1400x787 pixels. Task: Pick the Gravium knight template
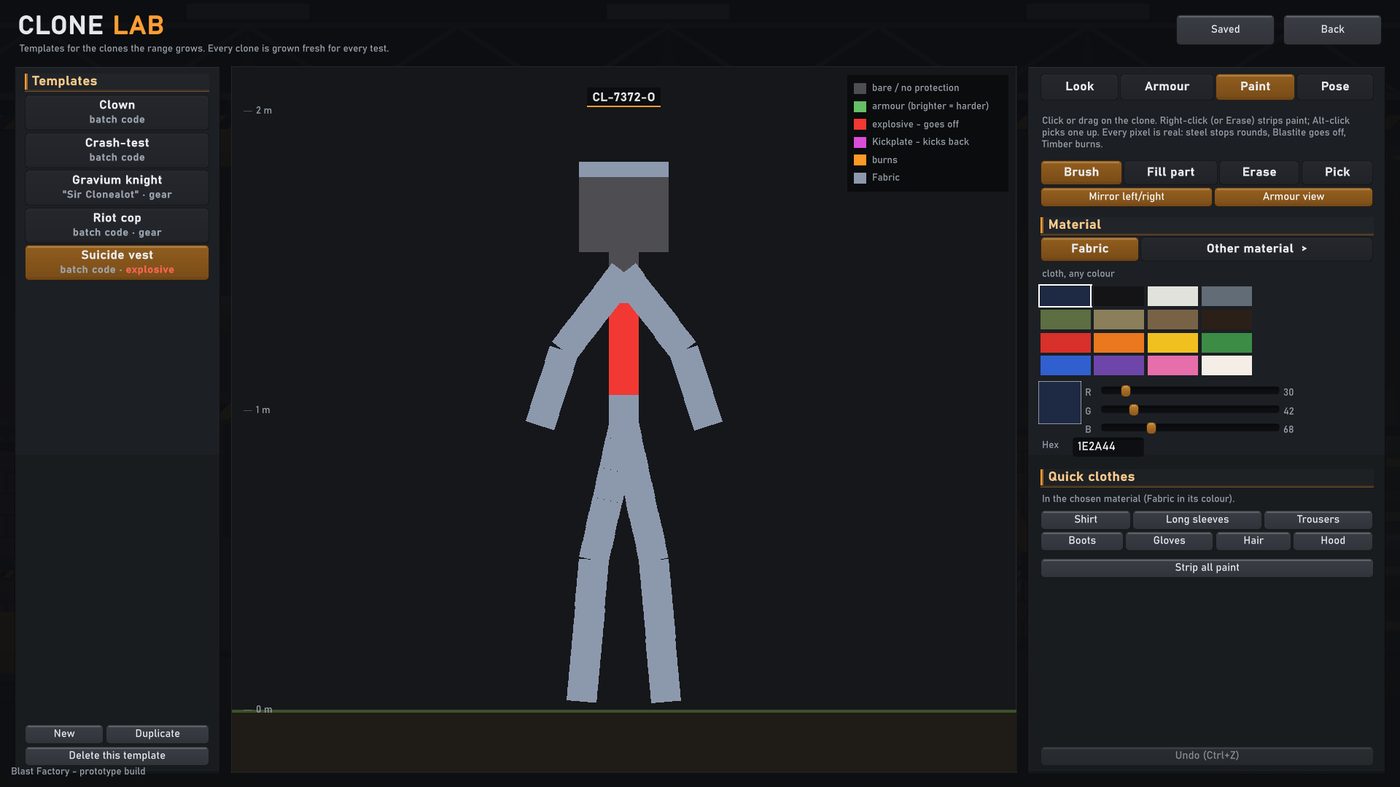[x=117, y=187]
